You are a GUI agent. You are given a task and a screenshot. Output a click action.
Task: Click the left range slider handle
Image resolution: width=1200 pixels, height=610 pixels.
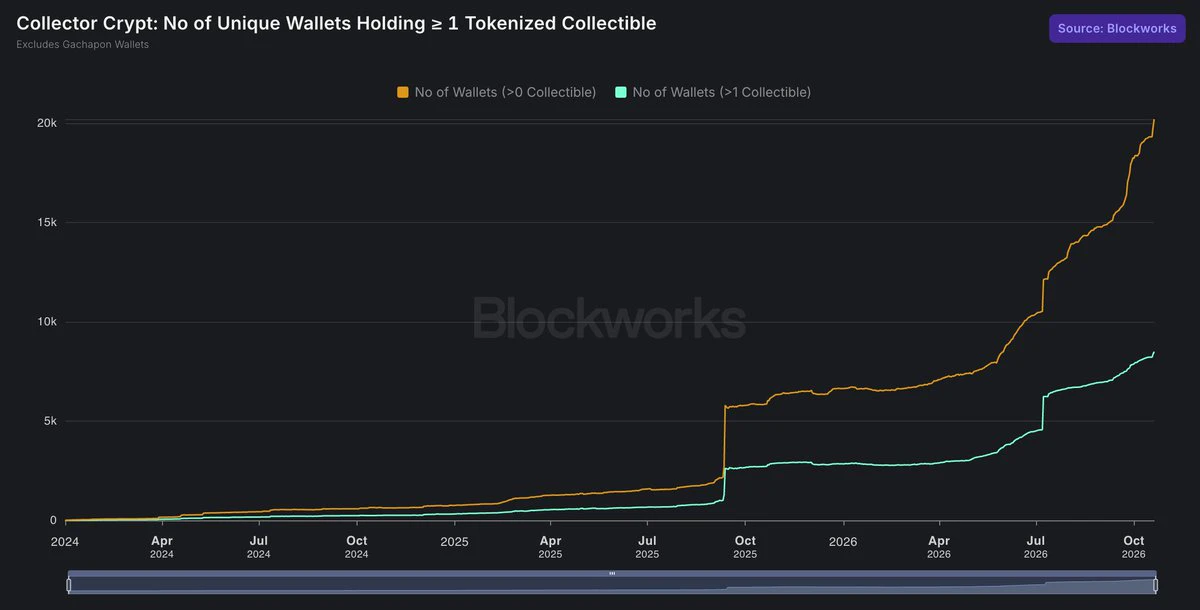[x=68, y=584]
